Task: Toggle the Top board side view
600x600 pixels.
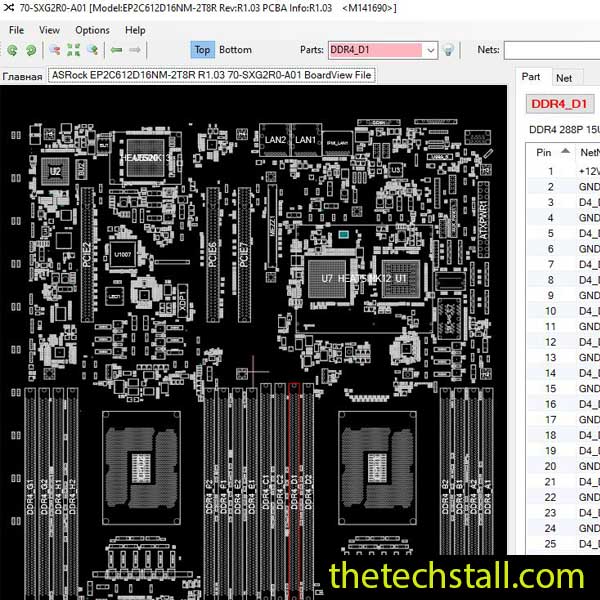Action: tap(202, 50)
